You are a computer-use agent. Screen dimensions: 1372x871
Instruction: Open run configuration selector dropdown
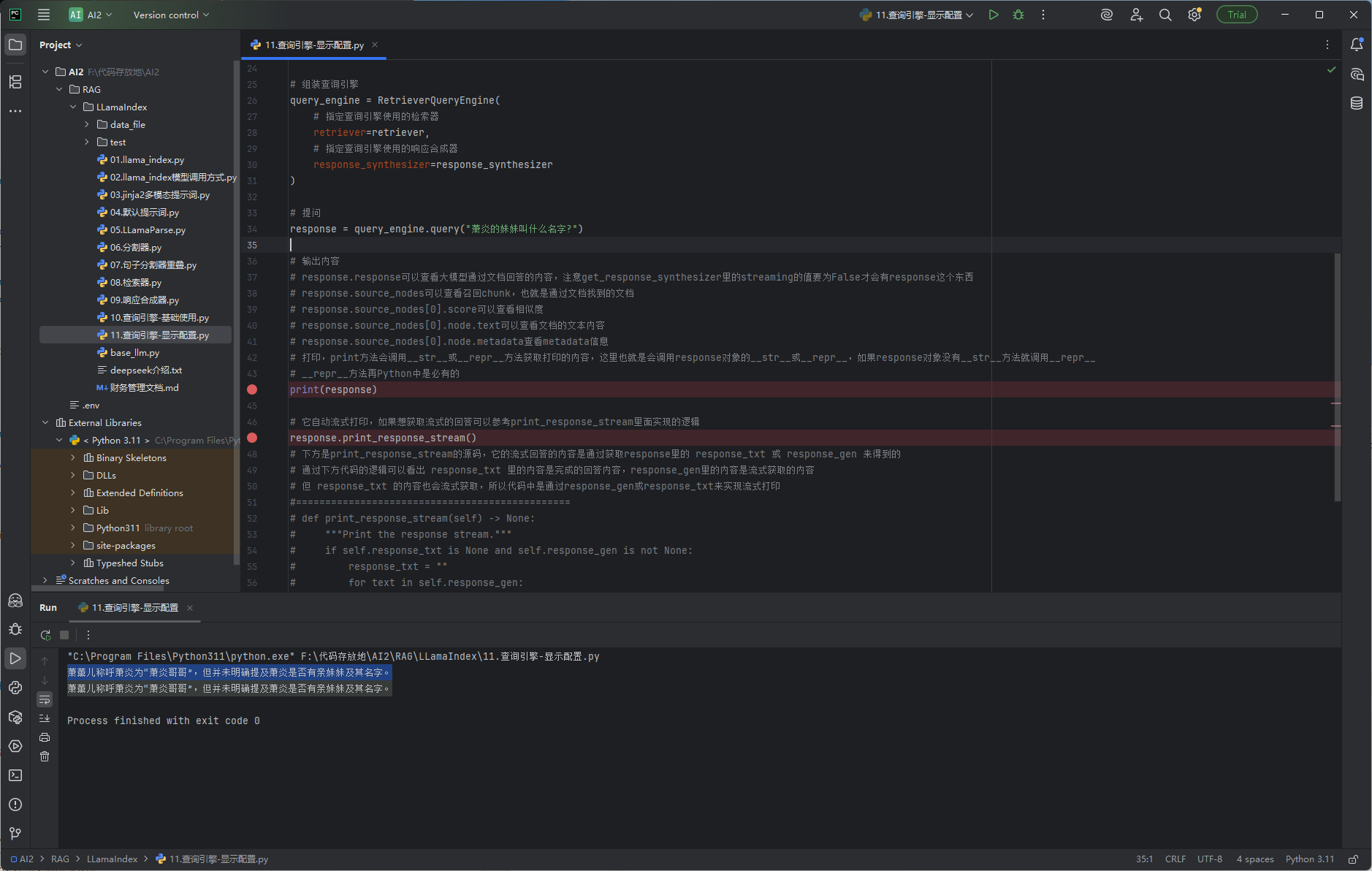click(x=918, y=15)
